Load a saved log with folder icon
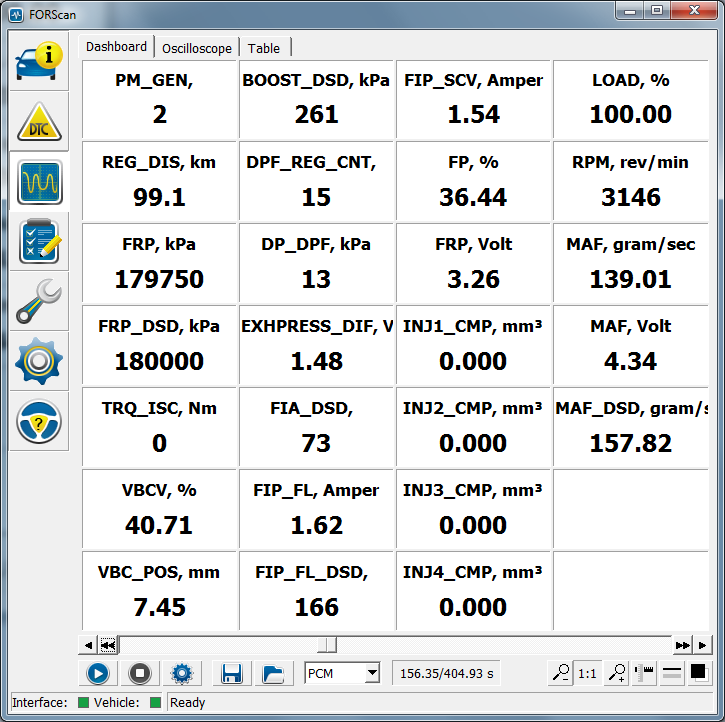Image resolution: width=725 pixels, height=722 pixels. point(271,673)
